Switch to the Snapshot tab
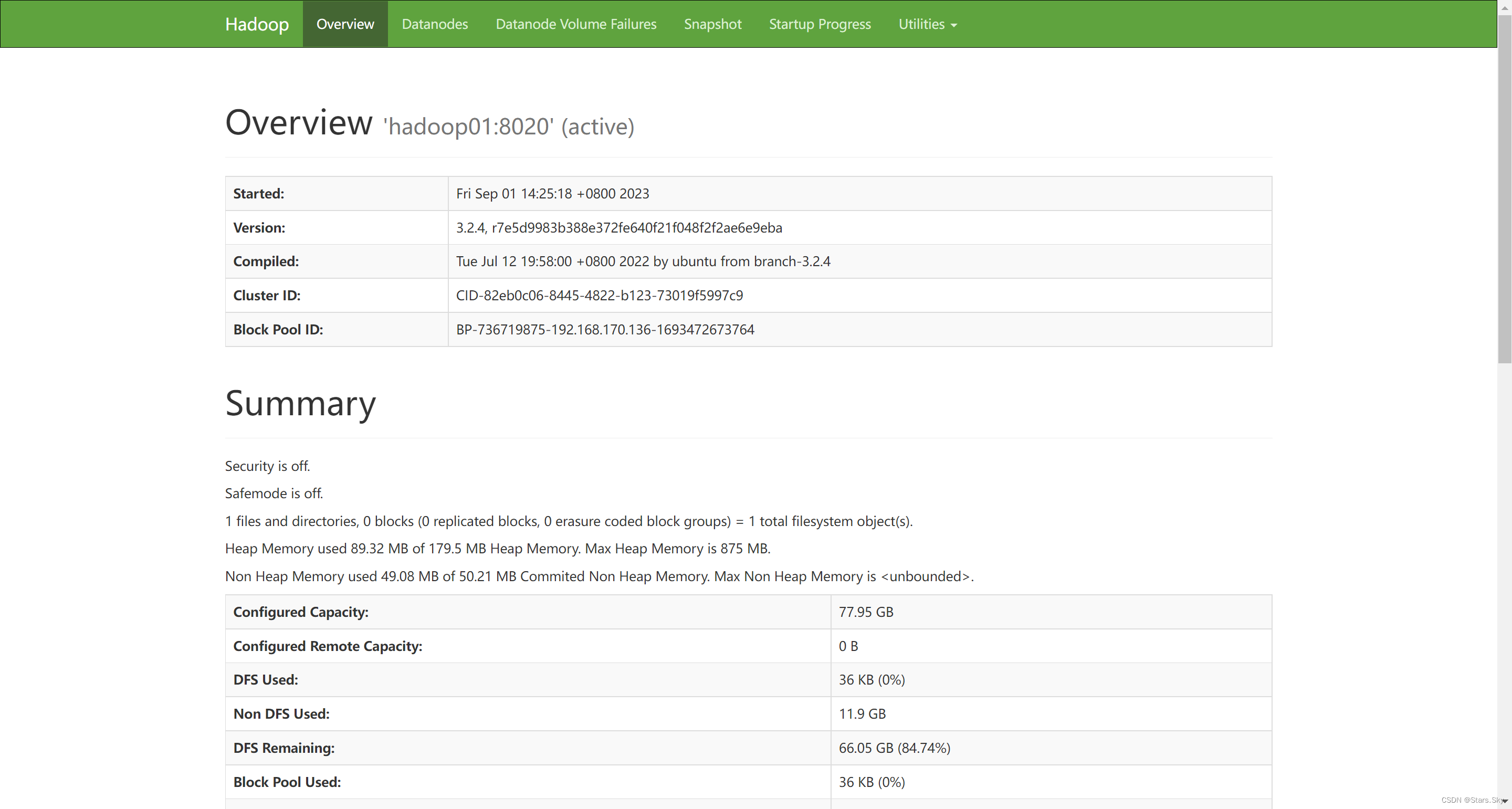 (x=712, y=24)
